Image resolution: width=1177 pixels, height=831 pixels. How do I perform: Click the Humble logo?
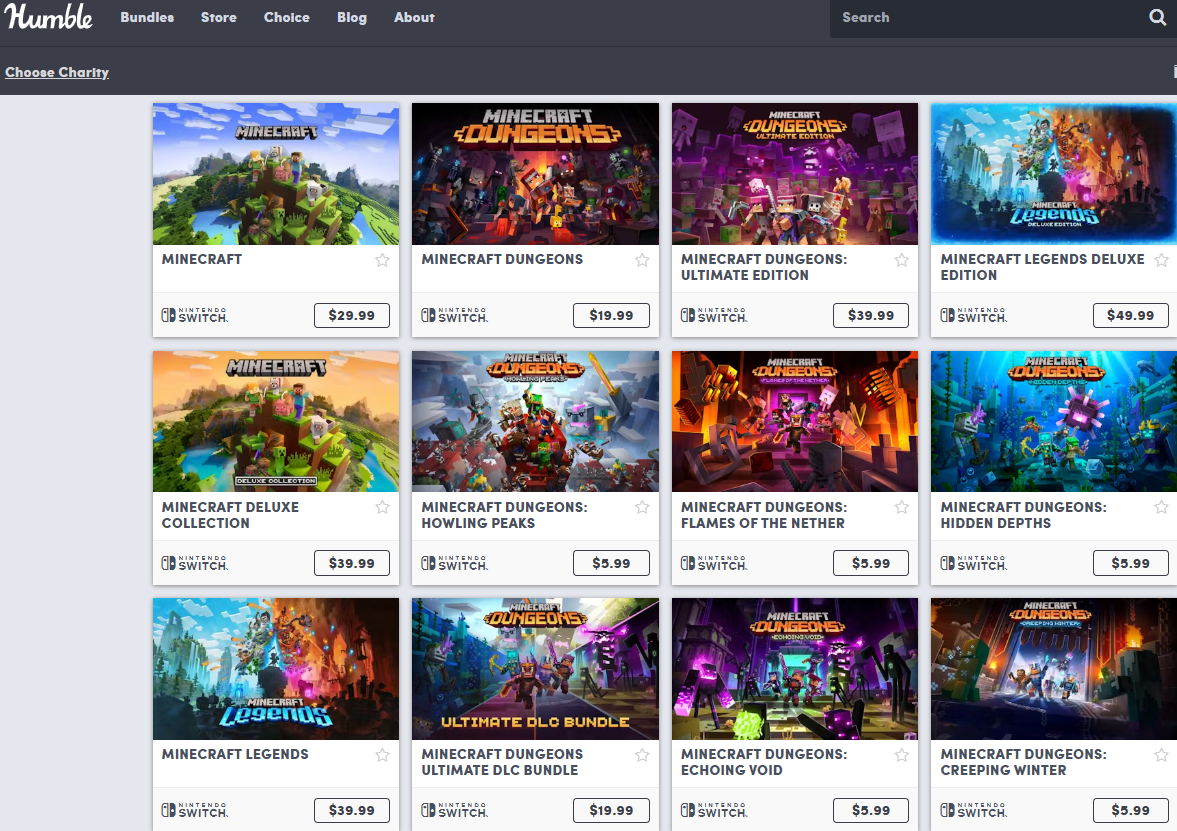click(x=49, y=17)
